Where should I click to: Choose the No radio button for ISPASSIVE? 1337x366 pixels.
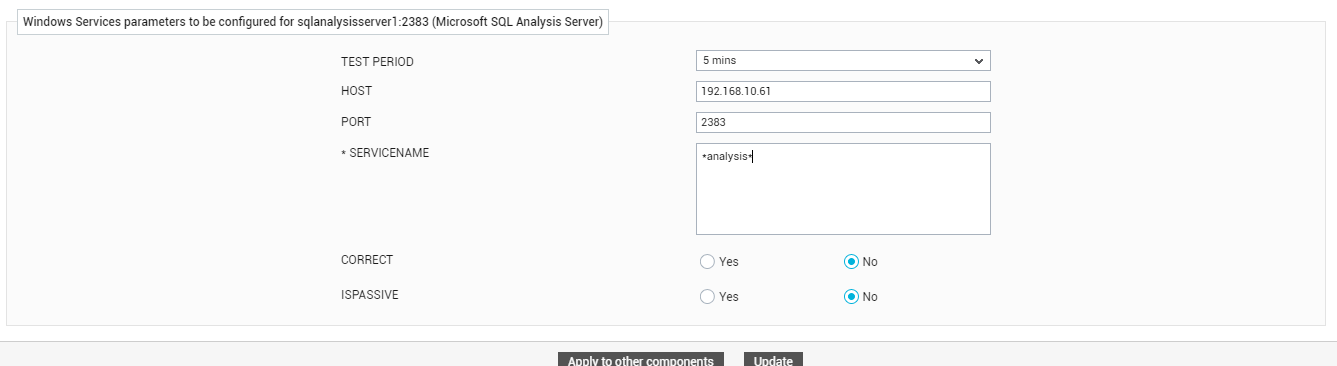click(852, 297)
